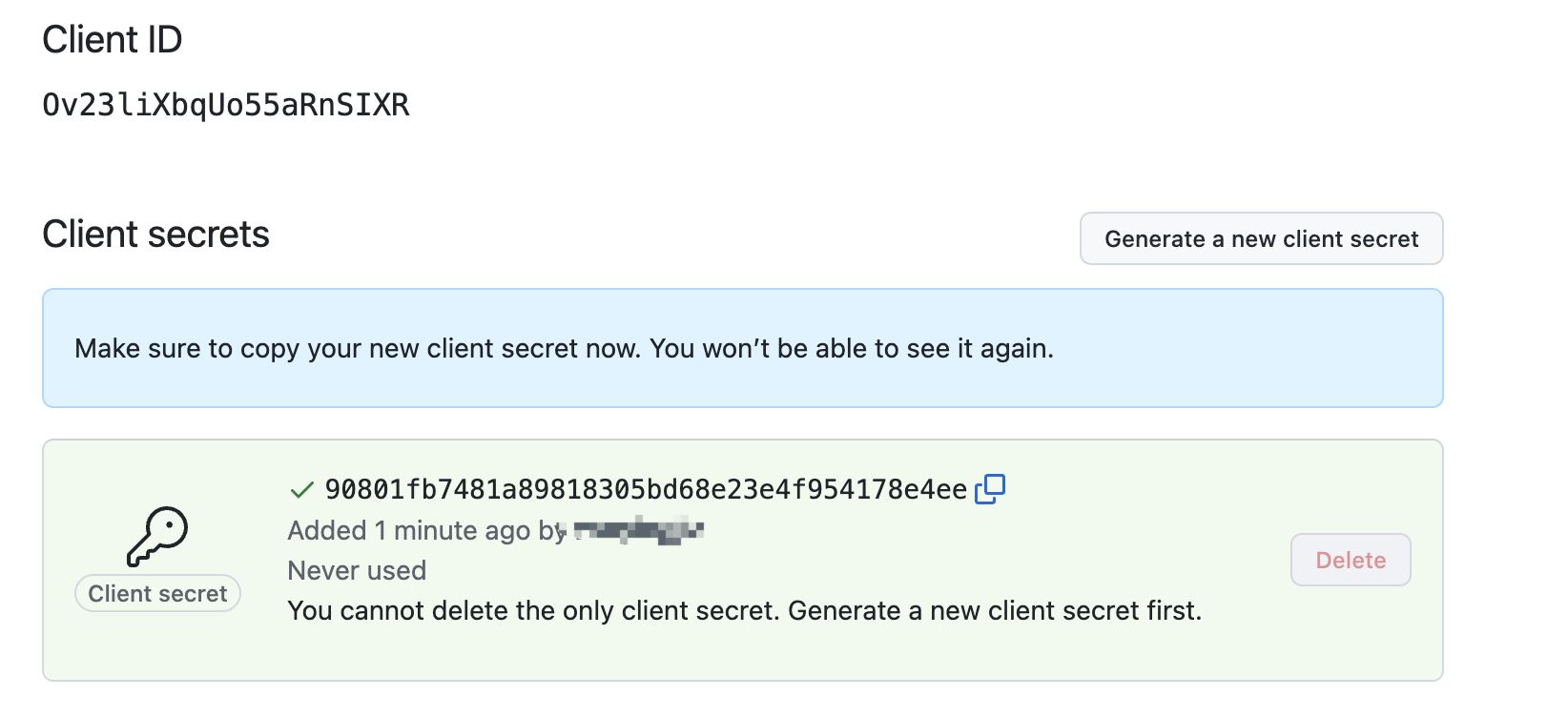Click 'You won't be able to see it again' sentence
The image size is (1568, 717).
point(851,349)
